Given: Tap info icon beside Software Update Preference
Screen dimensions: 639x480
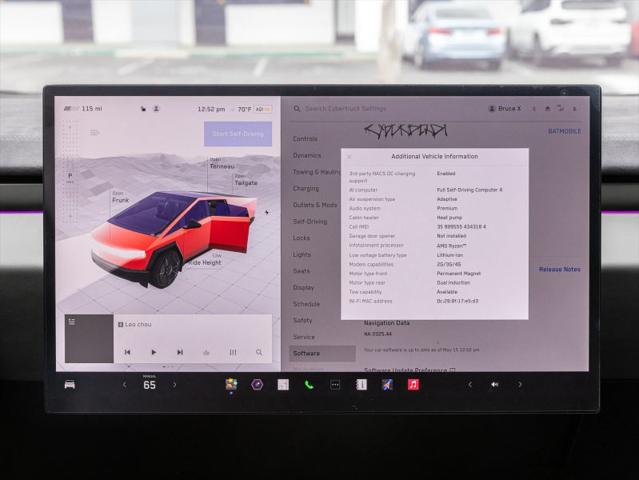Looking at the screenshot, I should [453, 370].
